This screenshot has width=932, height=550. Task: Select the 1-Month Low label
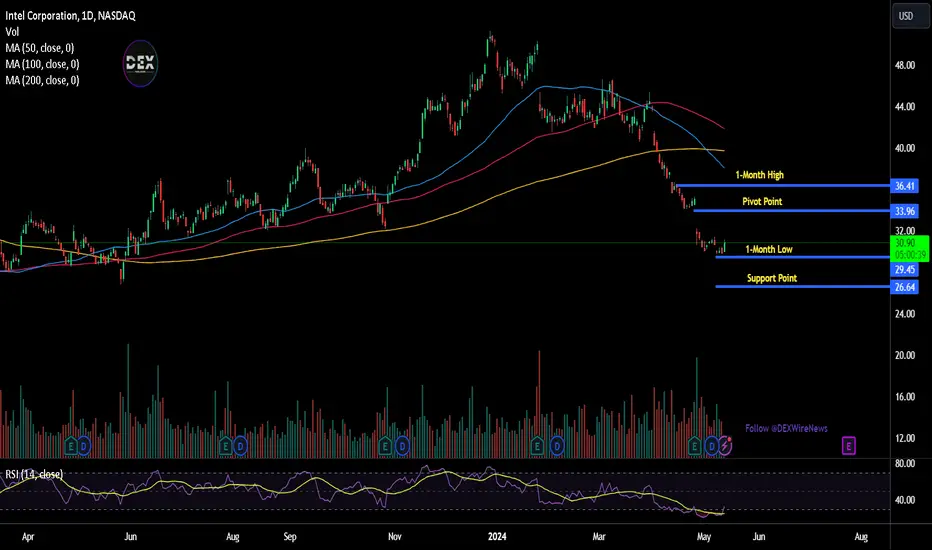pos(769,250)
